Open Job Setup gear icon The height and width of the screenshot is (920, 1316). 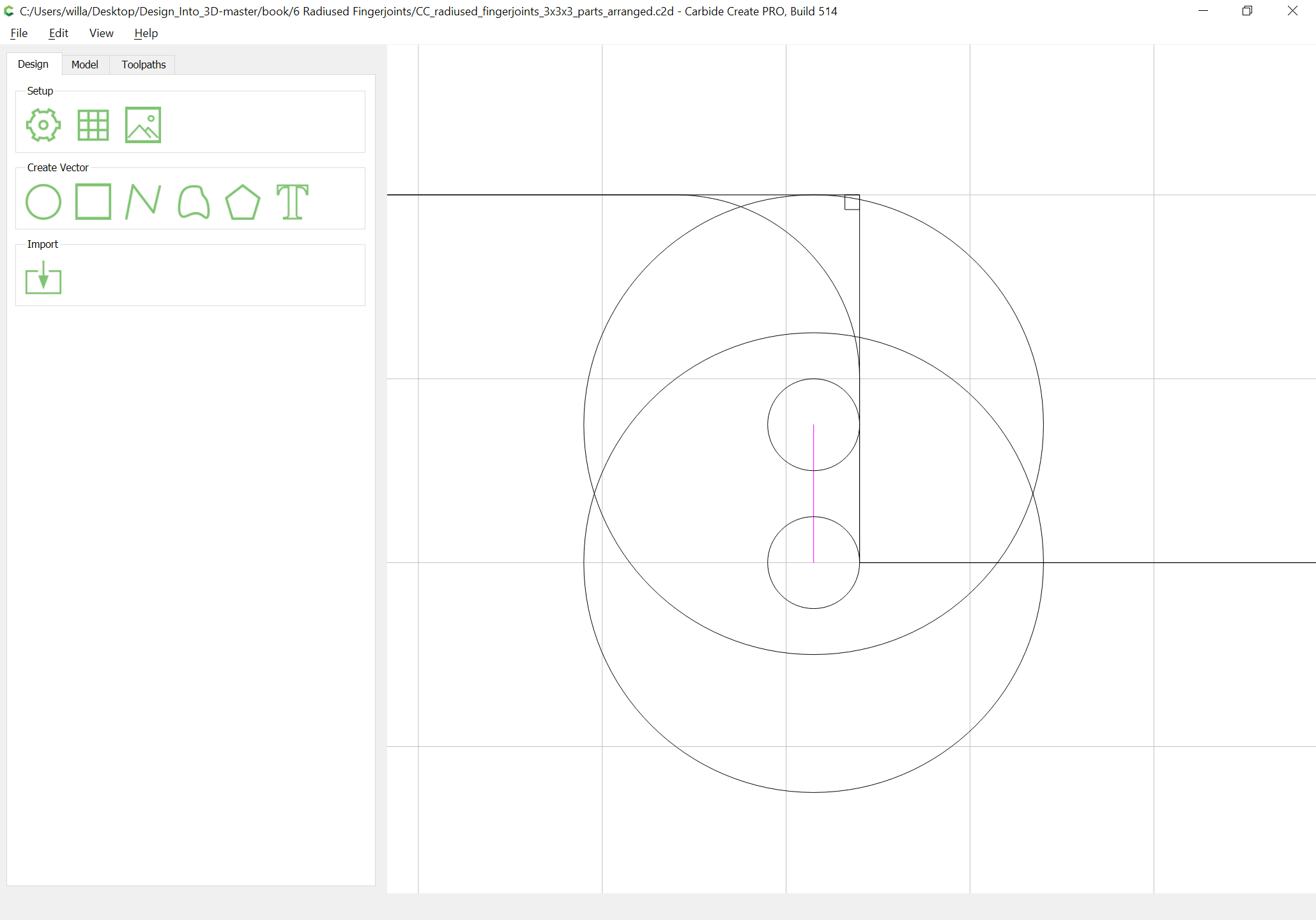click(43, 125)
